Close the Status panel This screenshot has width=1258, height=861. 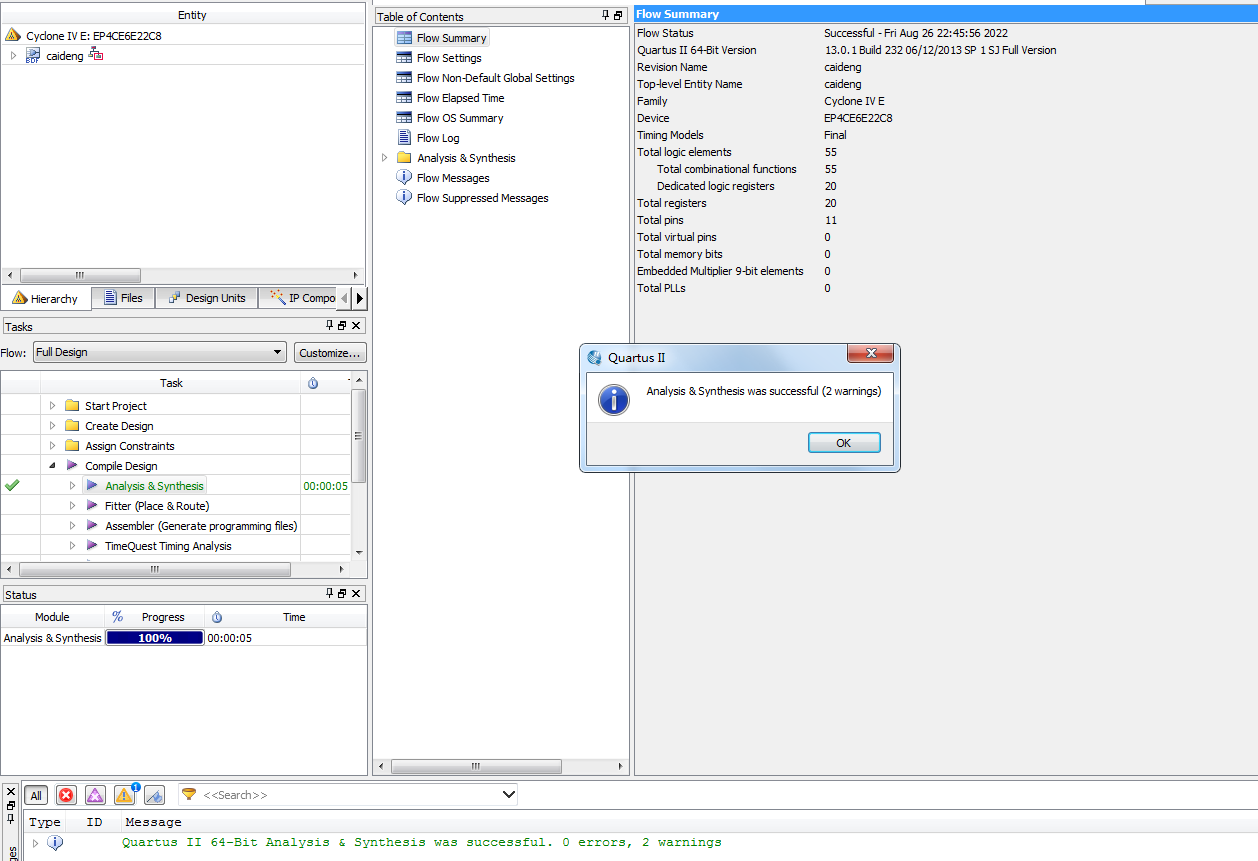click(357, 594)
